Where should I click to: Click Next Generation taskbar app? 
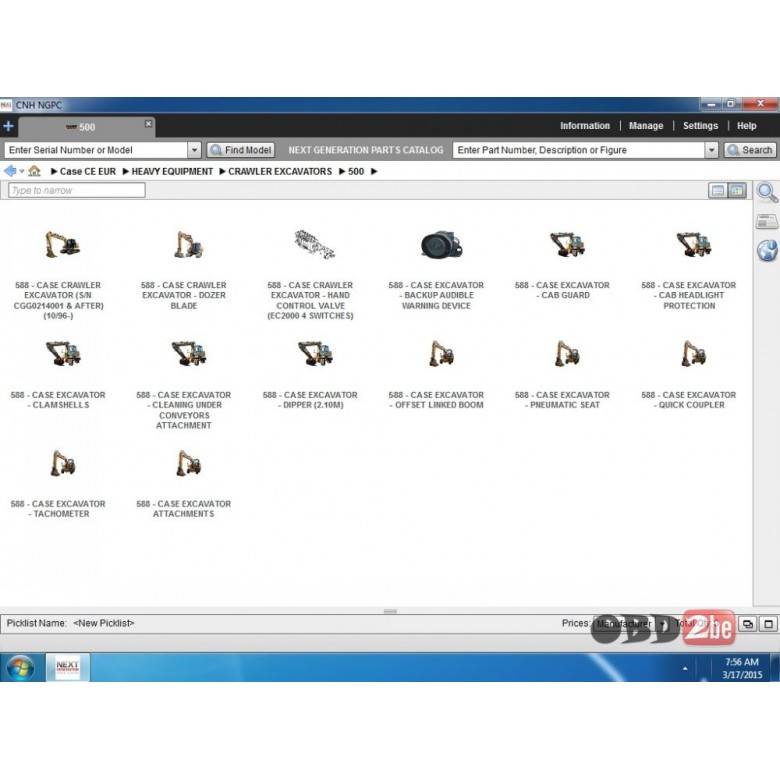pyautogui.click(x=68, y=668)
